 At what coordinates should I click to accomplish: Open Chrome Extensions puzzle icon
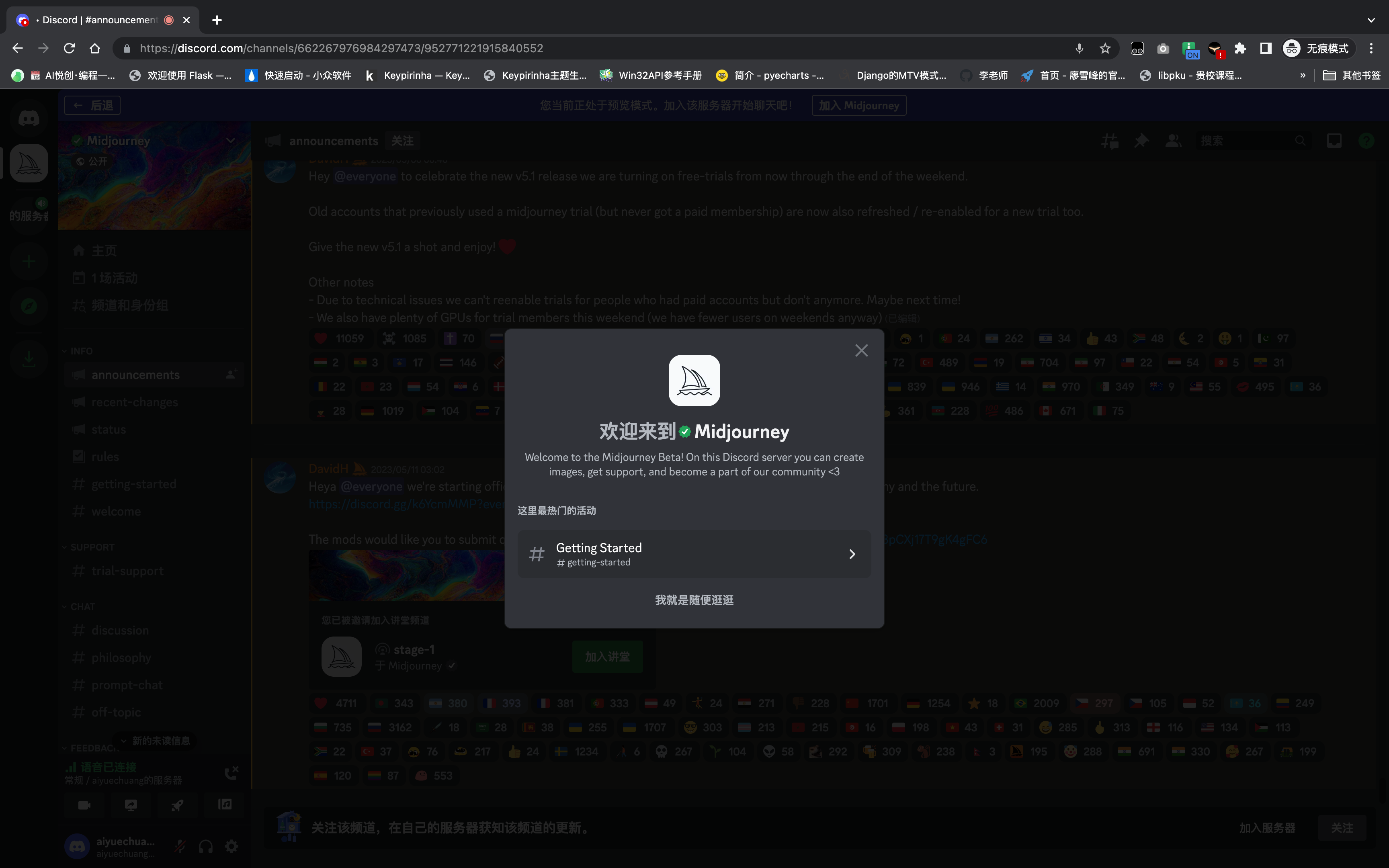click(x=1240, y=48)
